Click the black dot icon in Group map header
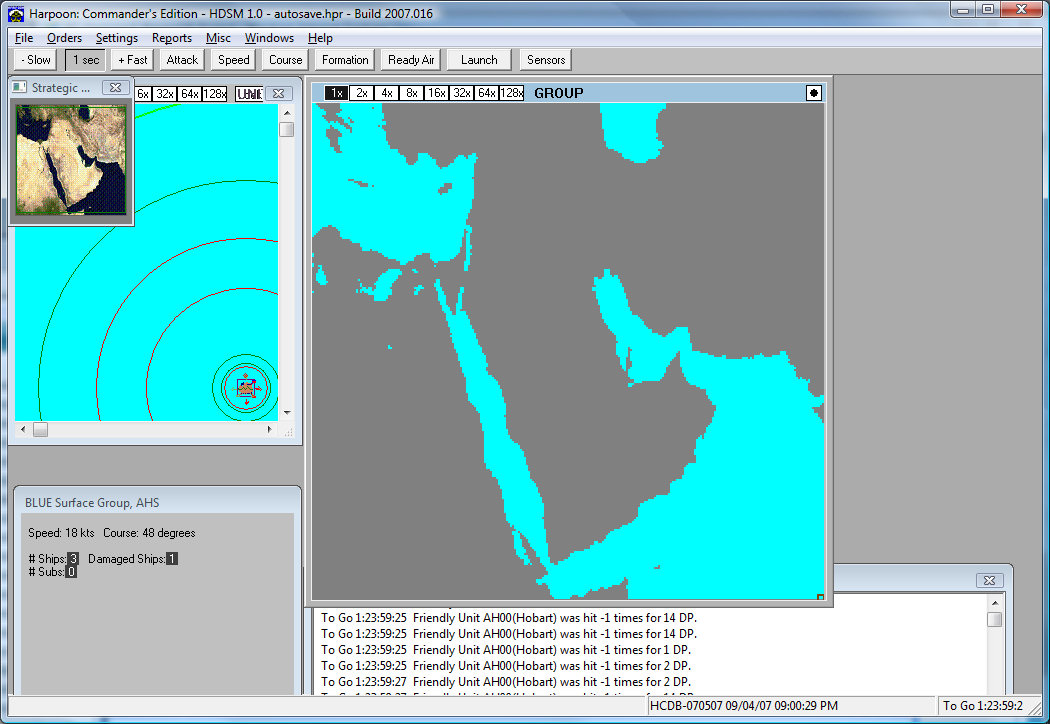The height and width of the screenshot is (724, 1050). pyautogui.click(x=814, y=93)
